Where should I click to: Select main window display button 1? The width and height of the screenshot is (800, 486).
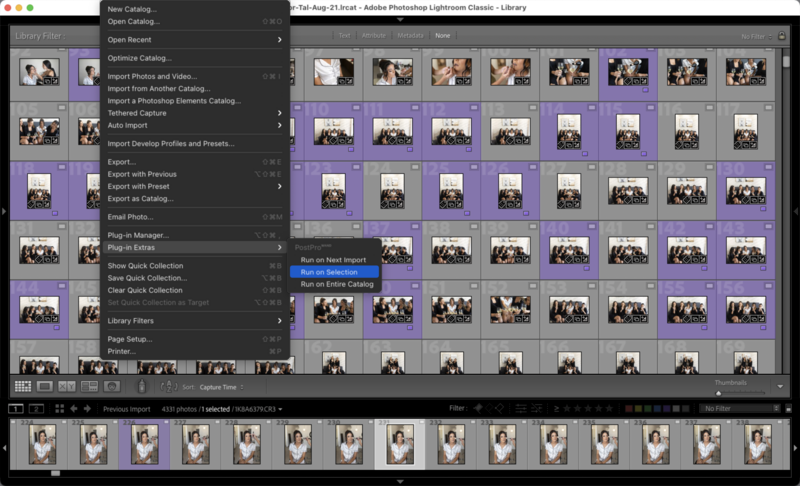click(x=16, y=408)
